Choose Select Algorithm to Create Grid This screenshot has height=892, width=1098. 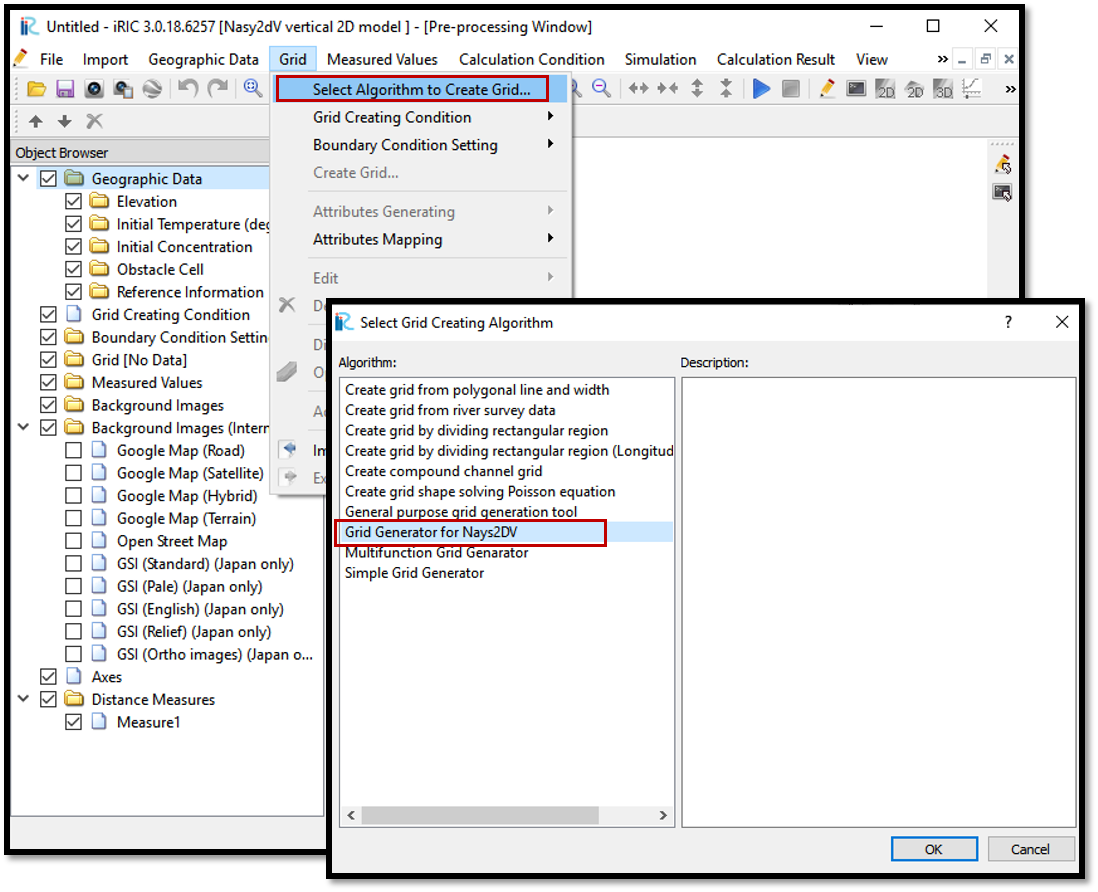pos(422,90)
